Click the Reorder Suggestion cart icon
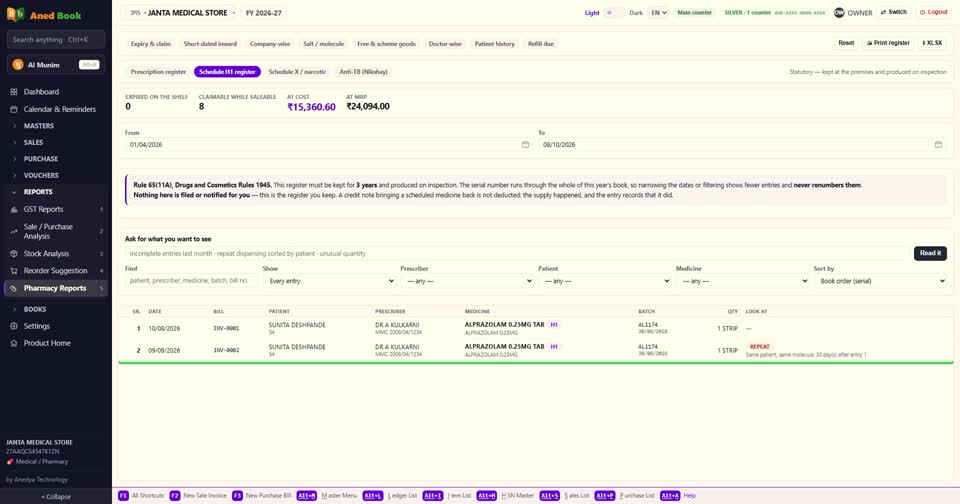This screenshot has width=960, height=504. 13,271
